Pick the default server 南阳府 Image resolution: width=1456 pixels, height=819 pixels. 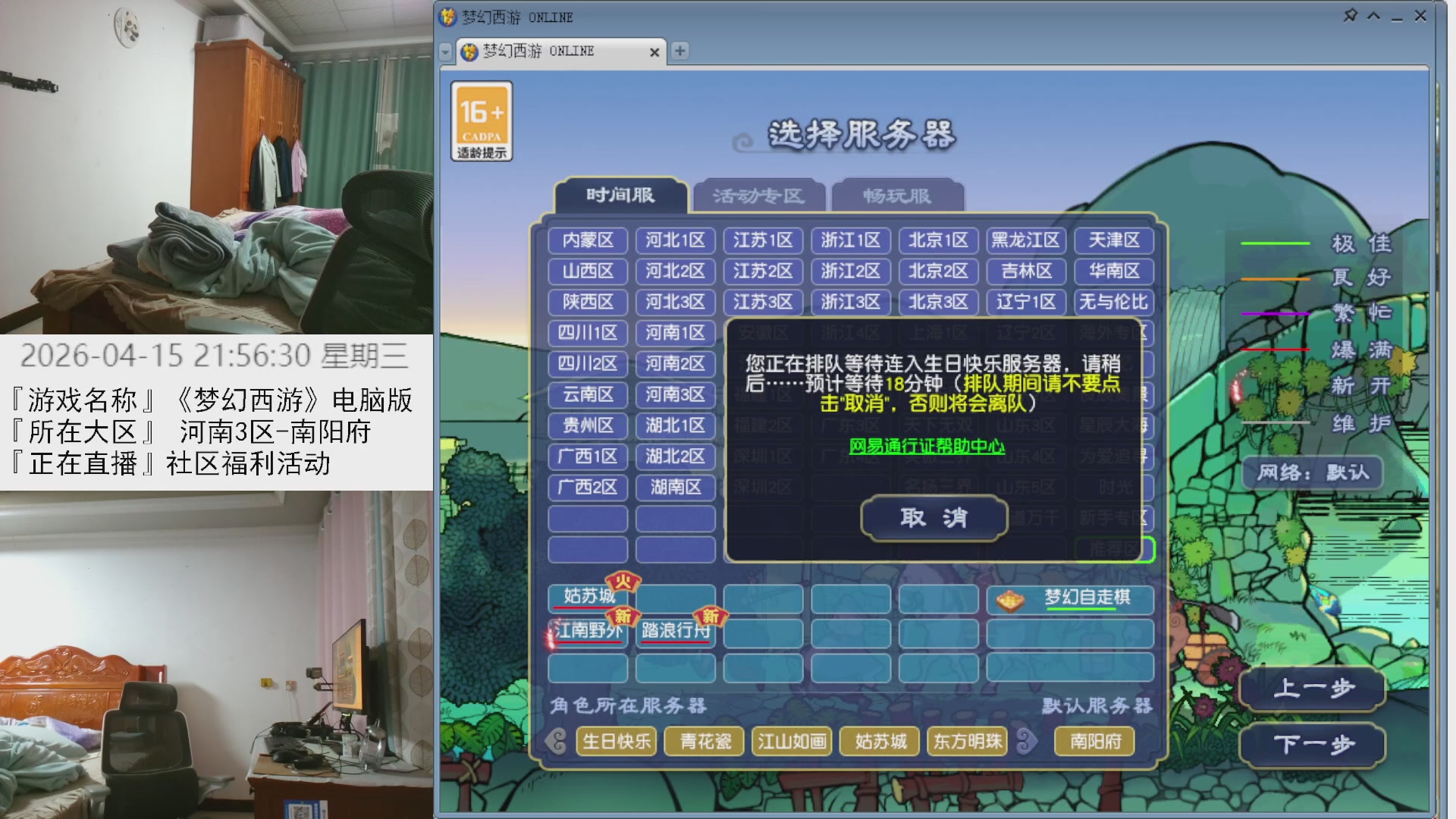tap(1094, 741)
